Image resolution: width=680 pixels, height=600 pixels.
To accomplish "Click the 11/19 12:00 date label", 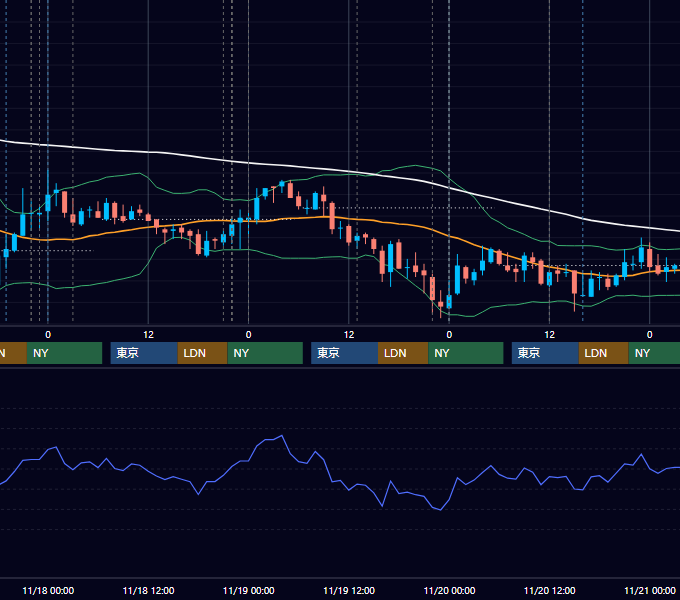I will 349,590.
